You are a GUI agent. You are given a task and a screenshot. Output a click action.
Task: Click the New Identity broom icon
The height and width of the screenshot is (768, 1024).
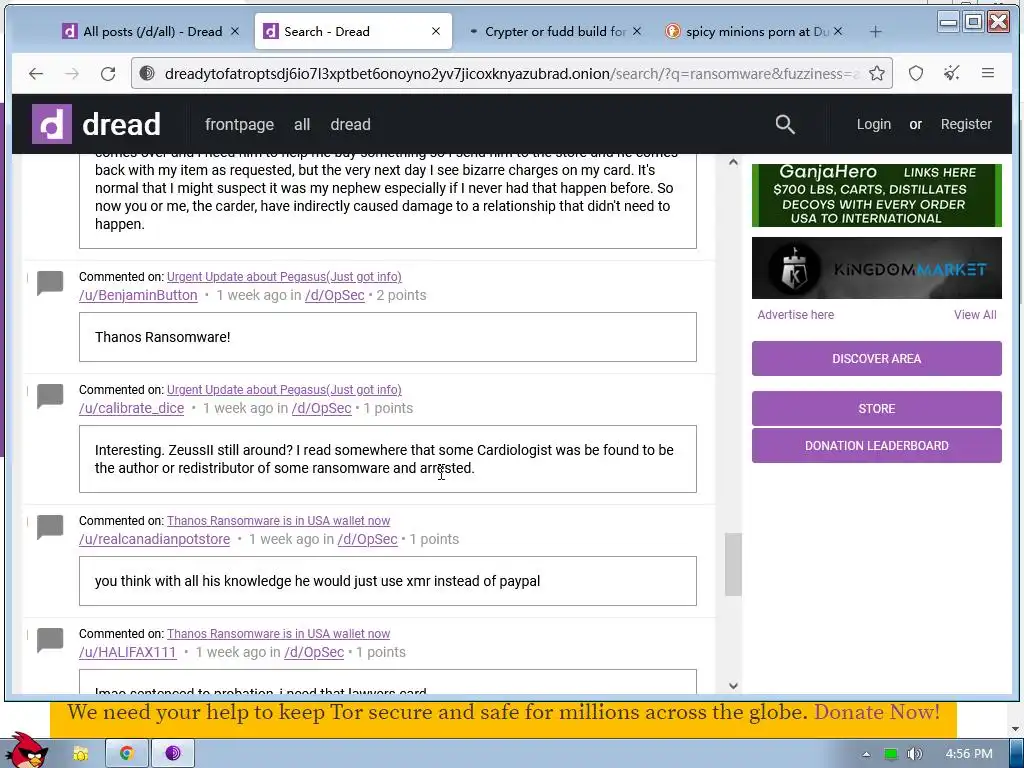tap(952, 74)
